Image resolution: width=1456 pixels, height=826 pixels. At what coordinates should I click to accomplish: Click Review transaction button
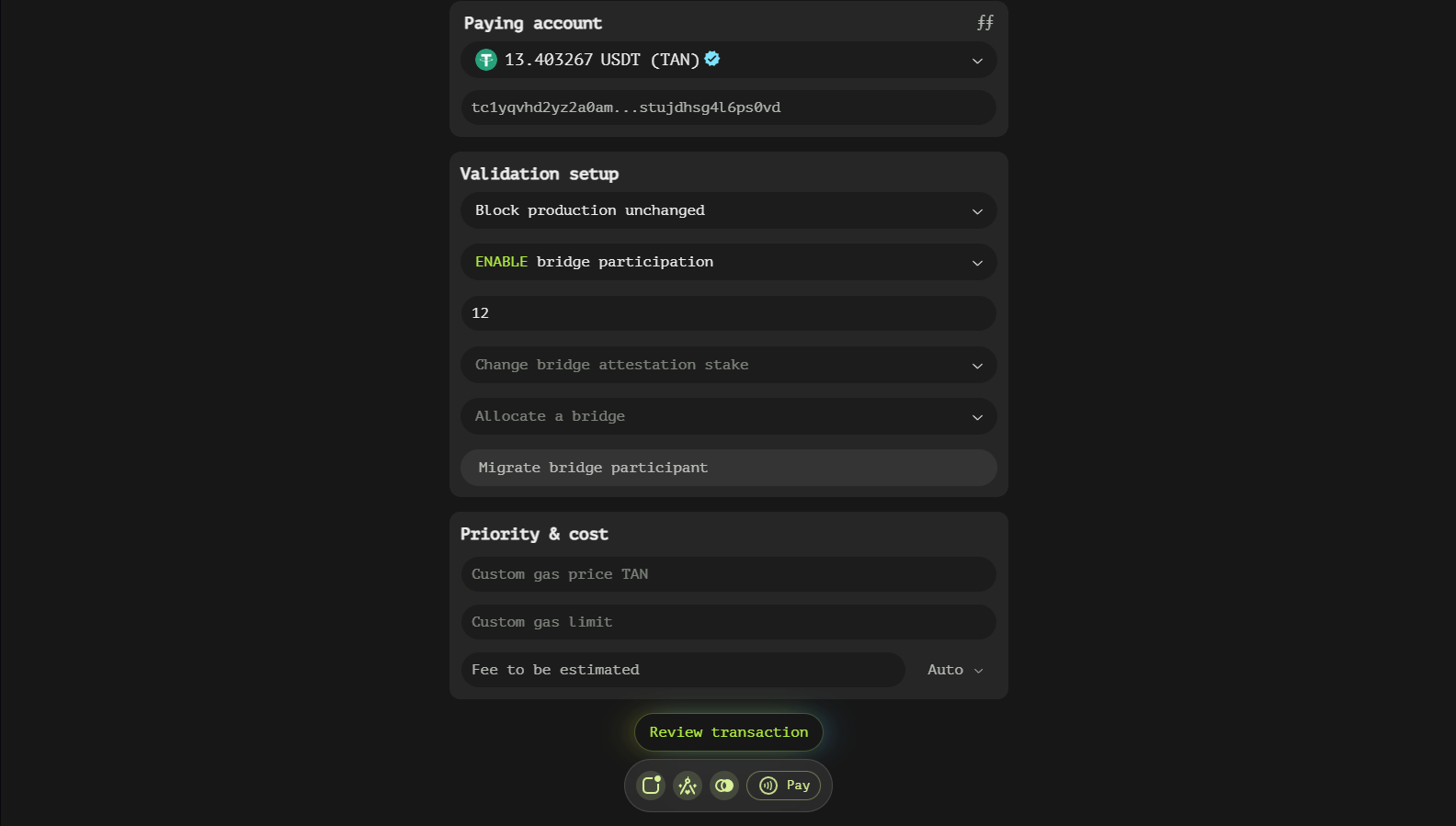point(728,732)
